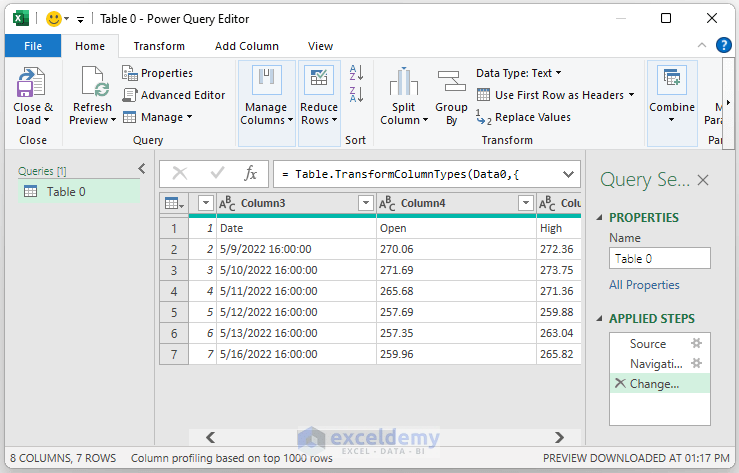Open Use First Row as Headers arrow

point(631,95)
